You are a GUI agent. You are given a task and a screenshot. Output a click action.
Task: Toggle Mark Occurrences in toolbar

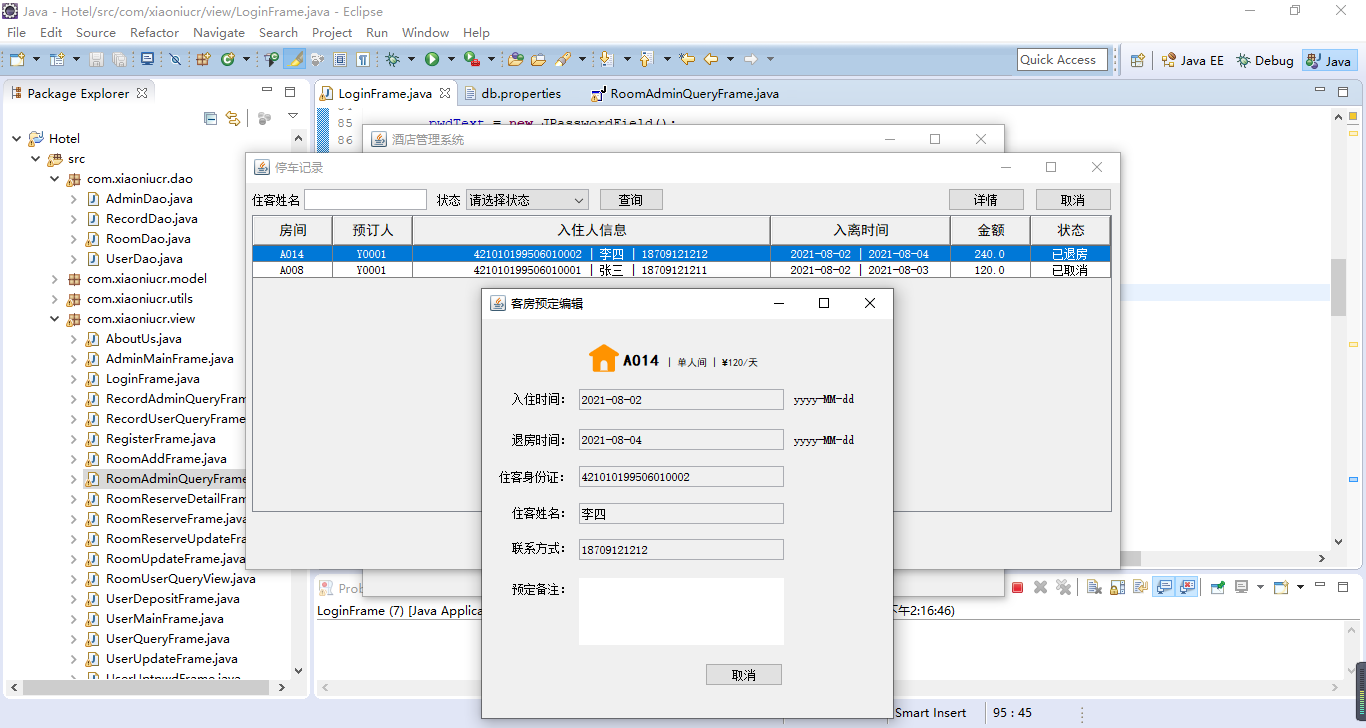point(295,60)
